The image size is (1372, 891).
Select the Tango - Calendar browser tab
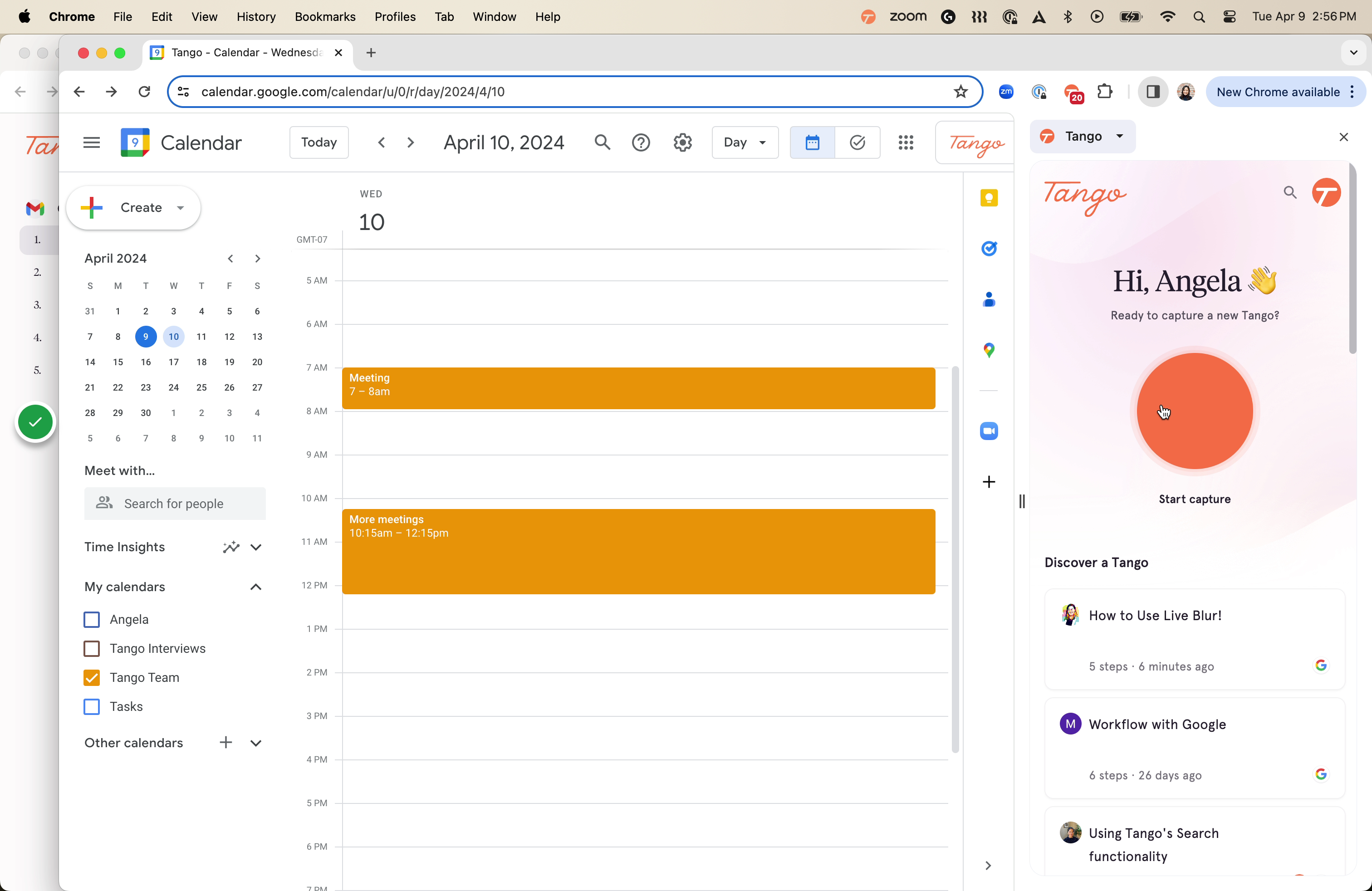[246, 53]
